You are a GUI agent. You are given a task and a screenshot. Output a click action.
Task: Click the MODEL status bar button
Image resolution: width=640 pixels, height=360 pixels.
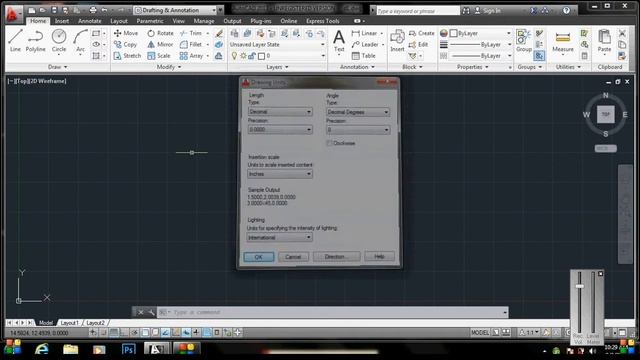(480, 333)
